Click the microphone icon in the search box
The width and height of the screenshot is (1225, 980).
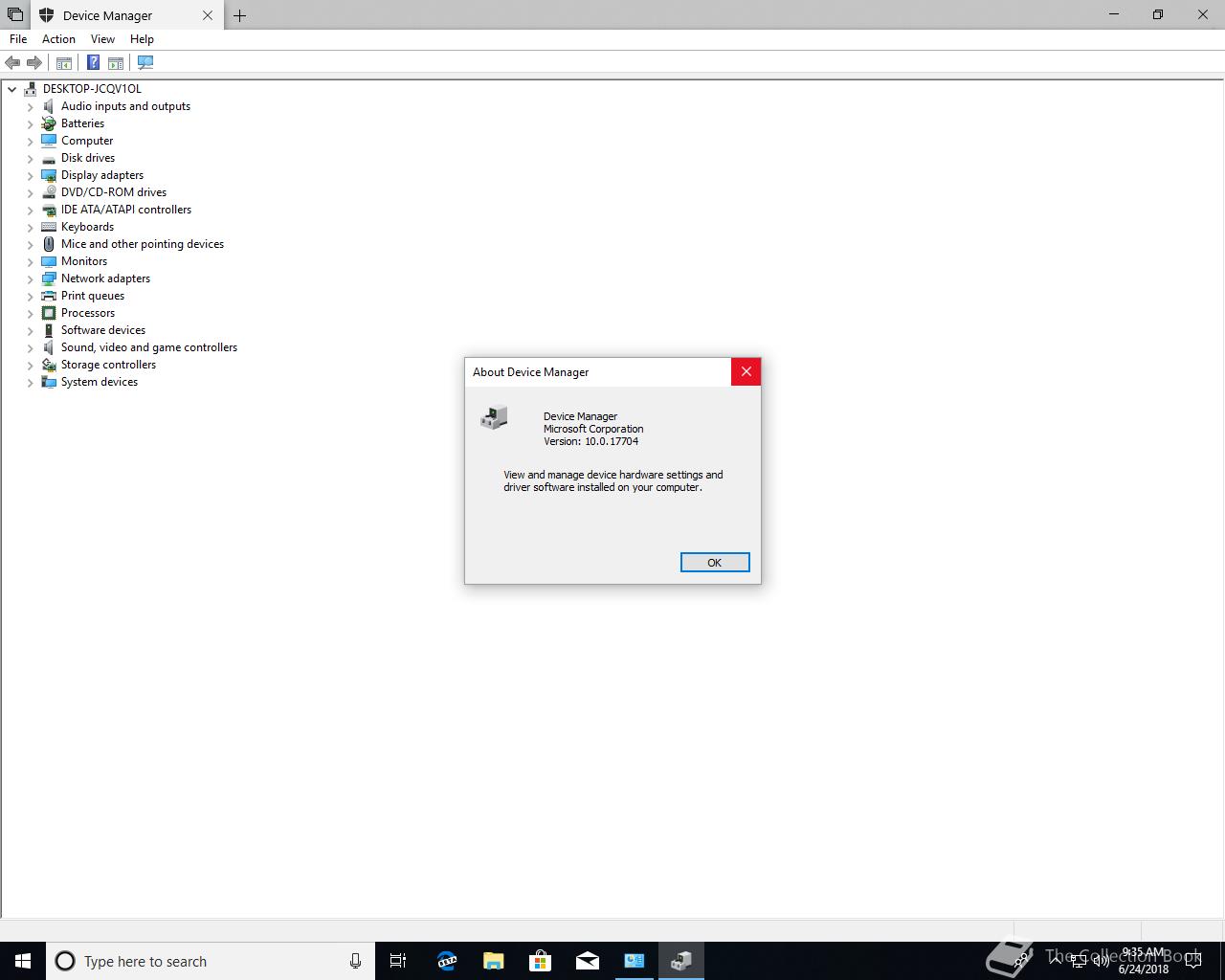click(x=355, y=961)
